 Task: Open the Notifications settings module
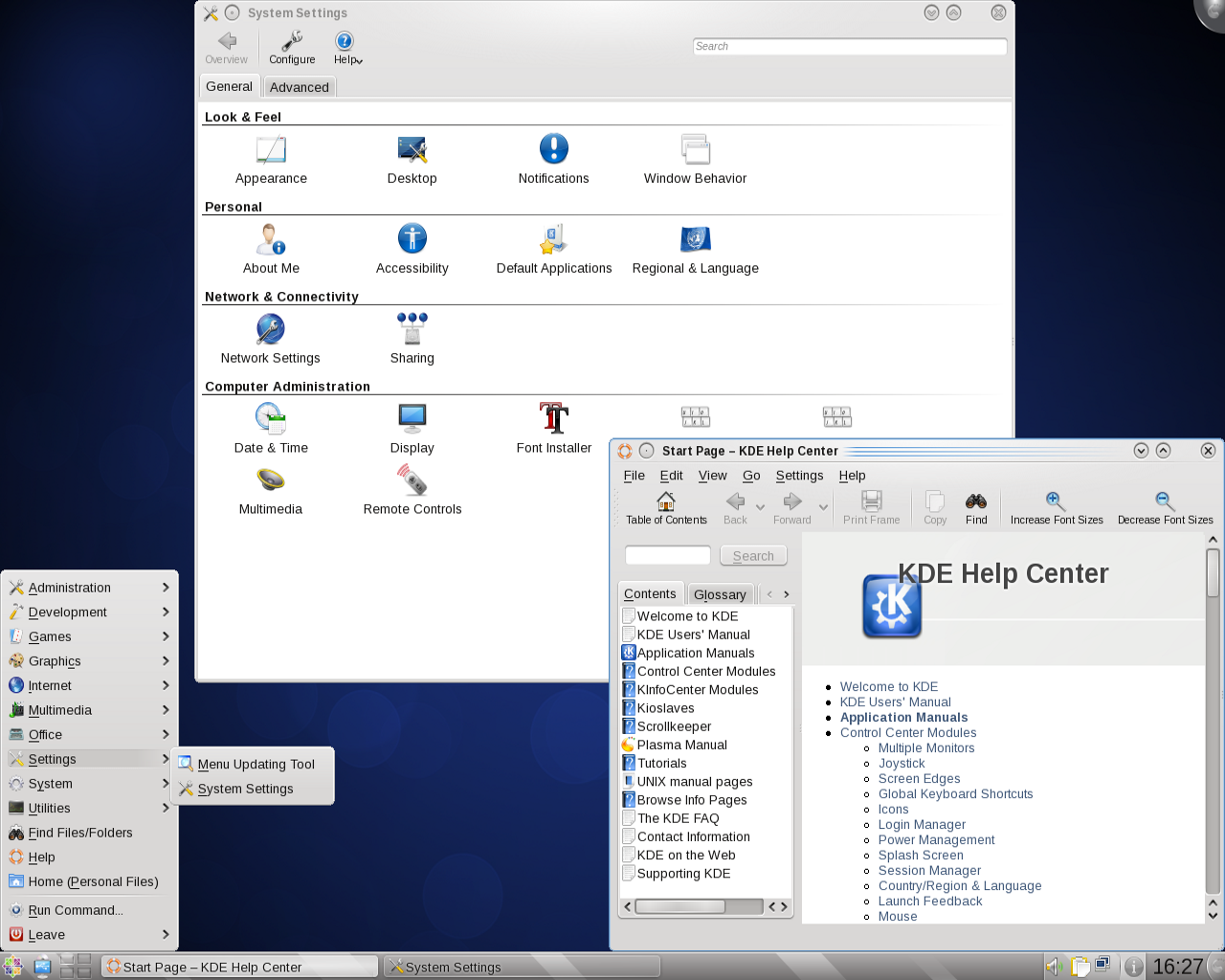pyautogui.click(x=553, y=160)
